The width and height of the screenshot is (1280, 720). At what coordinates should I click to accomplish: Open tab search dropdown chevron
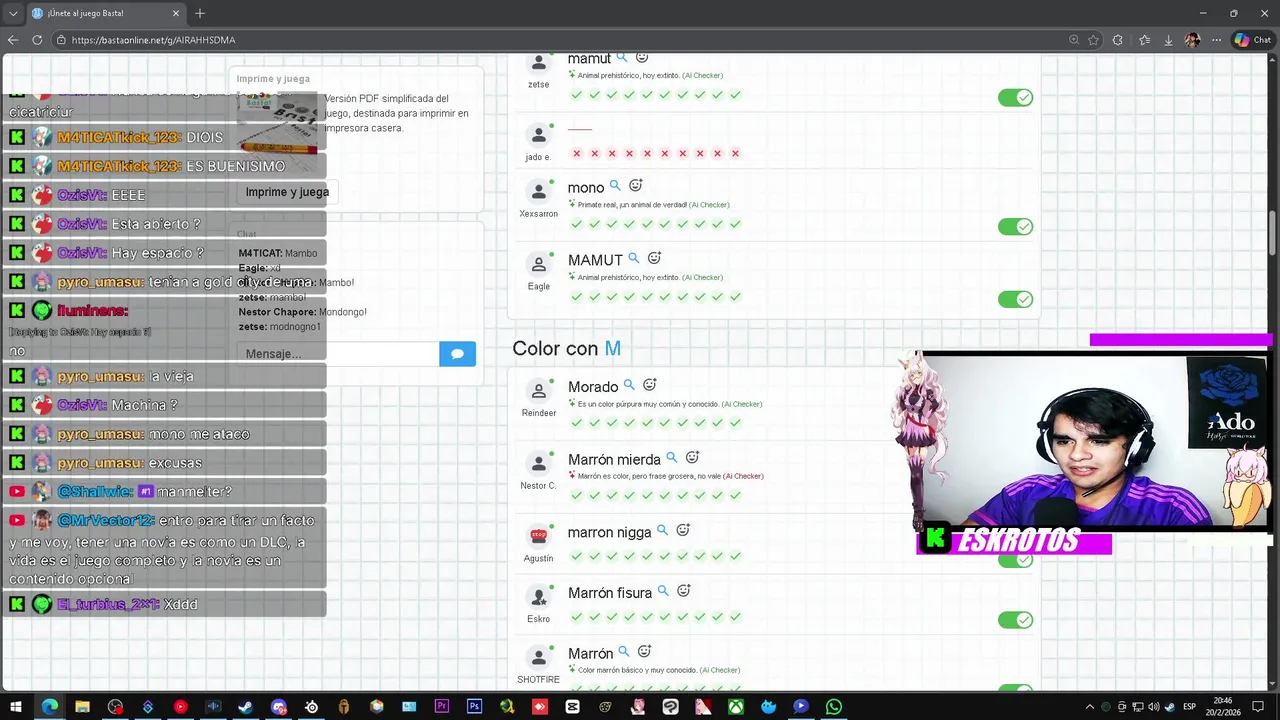13,13
